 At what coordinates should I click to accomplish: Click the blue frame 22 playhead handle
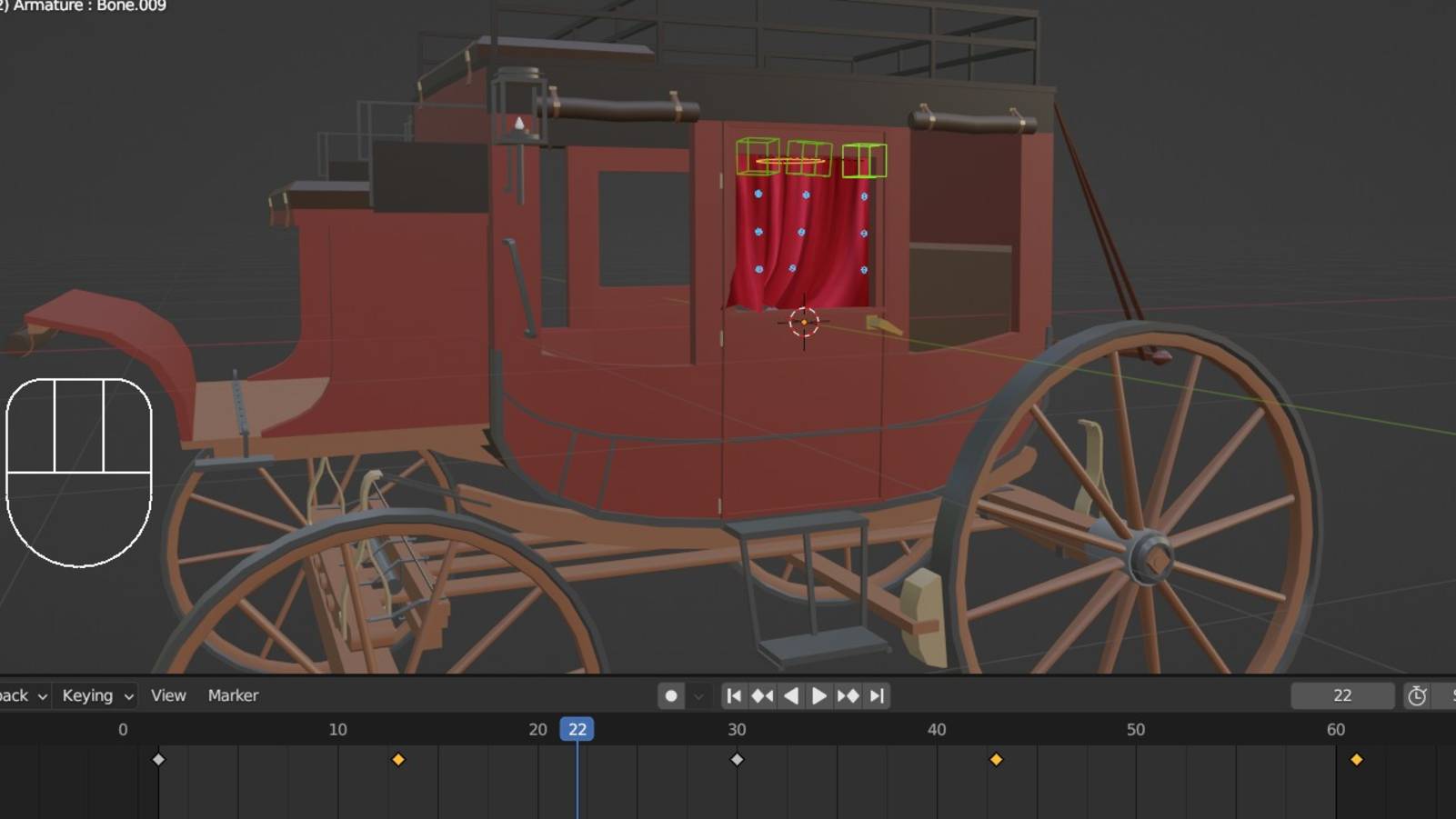[577, 729]
